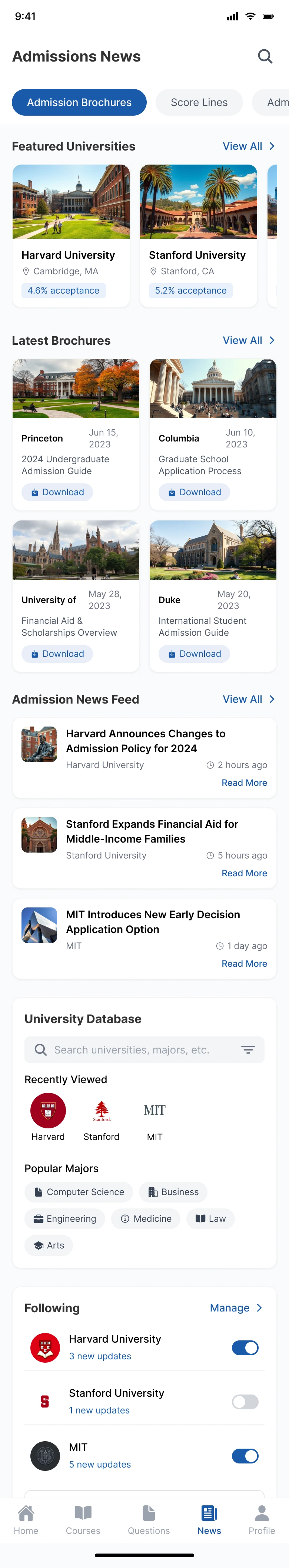Open the Profile person icon
This screenshot has height=1568, width=289.
[x=262, y=1513]
